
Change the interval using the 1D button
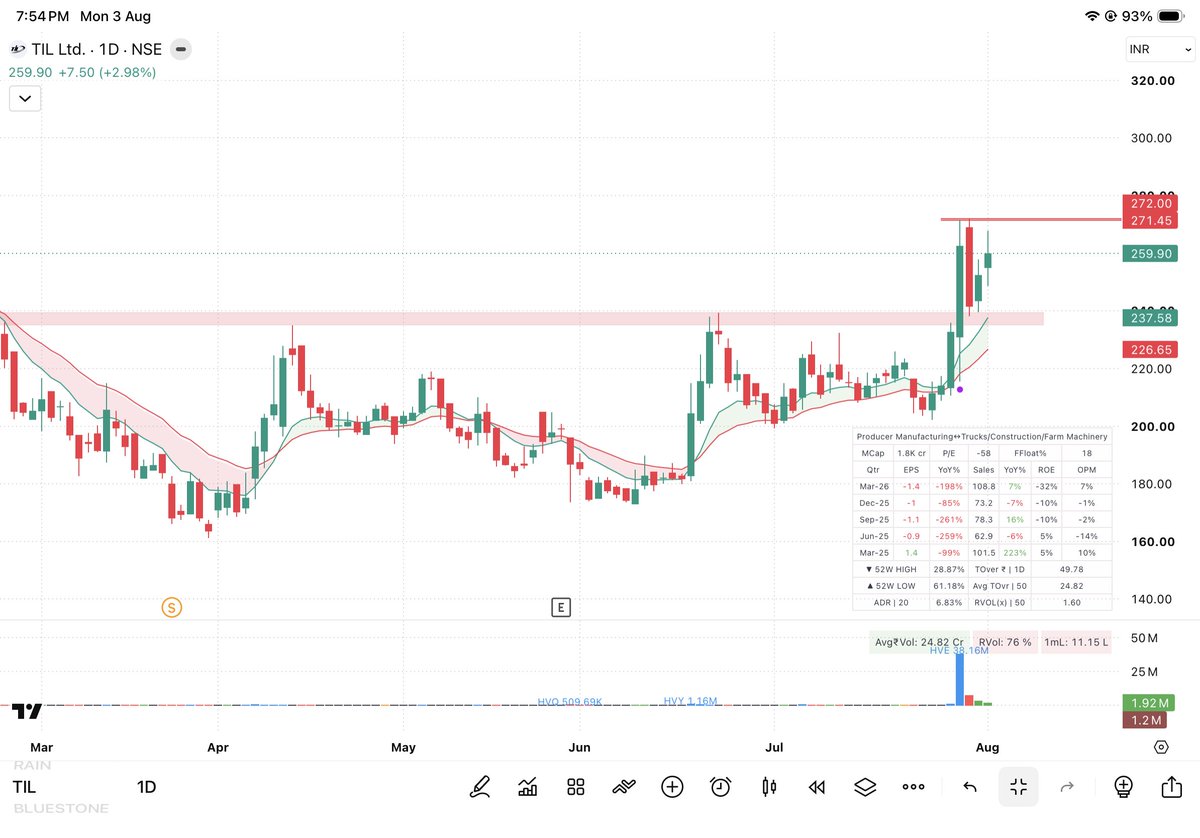146,787
